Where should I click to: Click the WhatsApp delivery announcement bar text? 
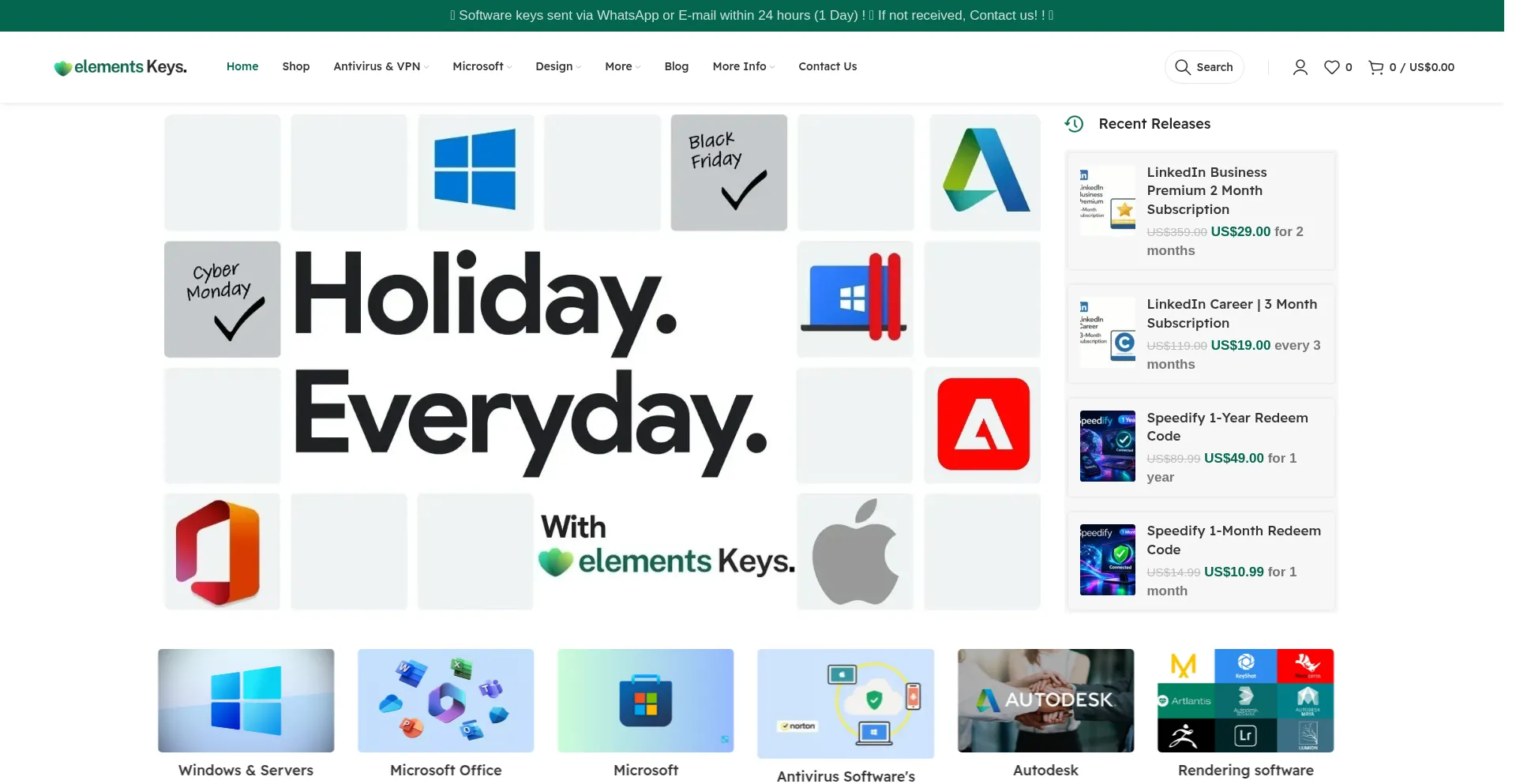(752, 16)
